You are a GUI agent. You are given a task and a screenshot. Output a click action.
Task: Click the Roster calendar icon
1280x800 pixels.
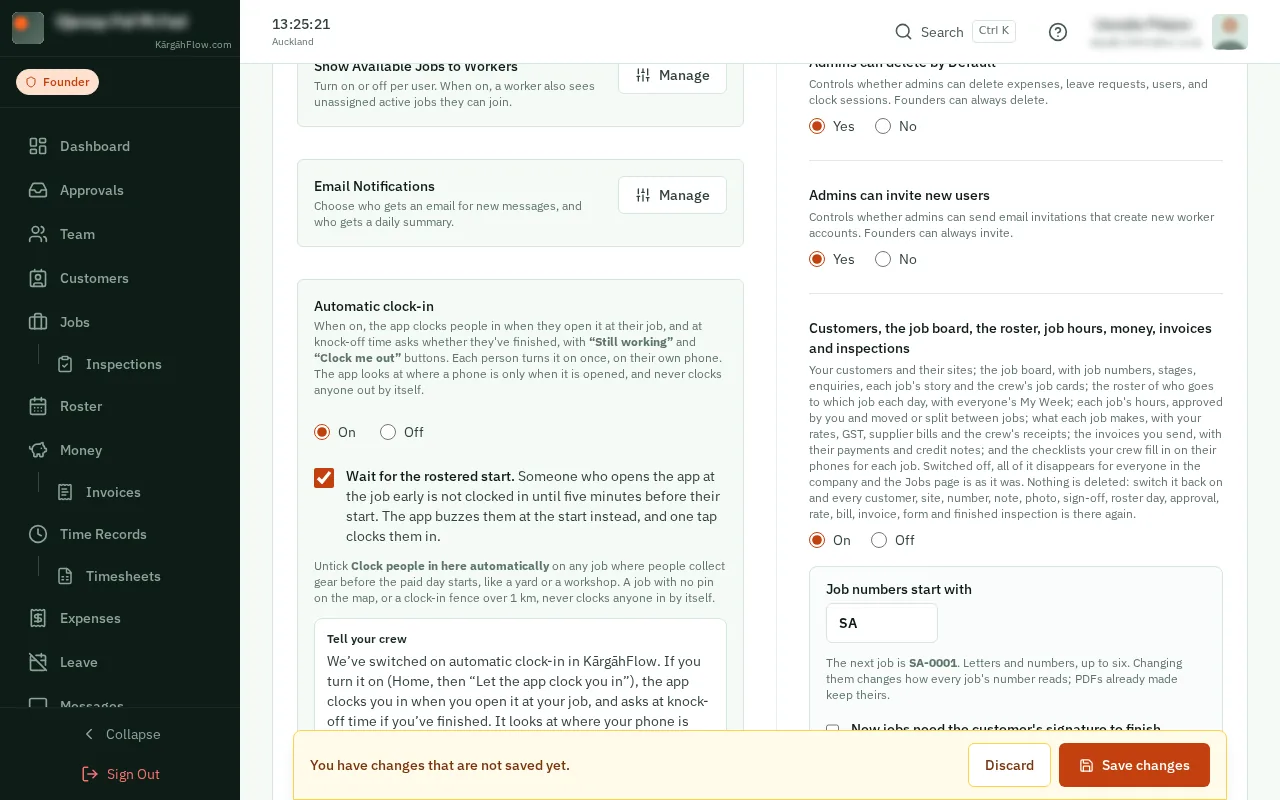click(38, 406)
